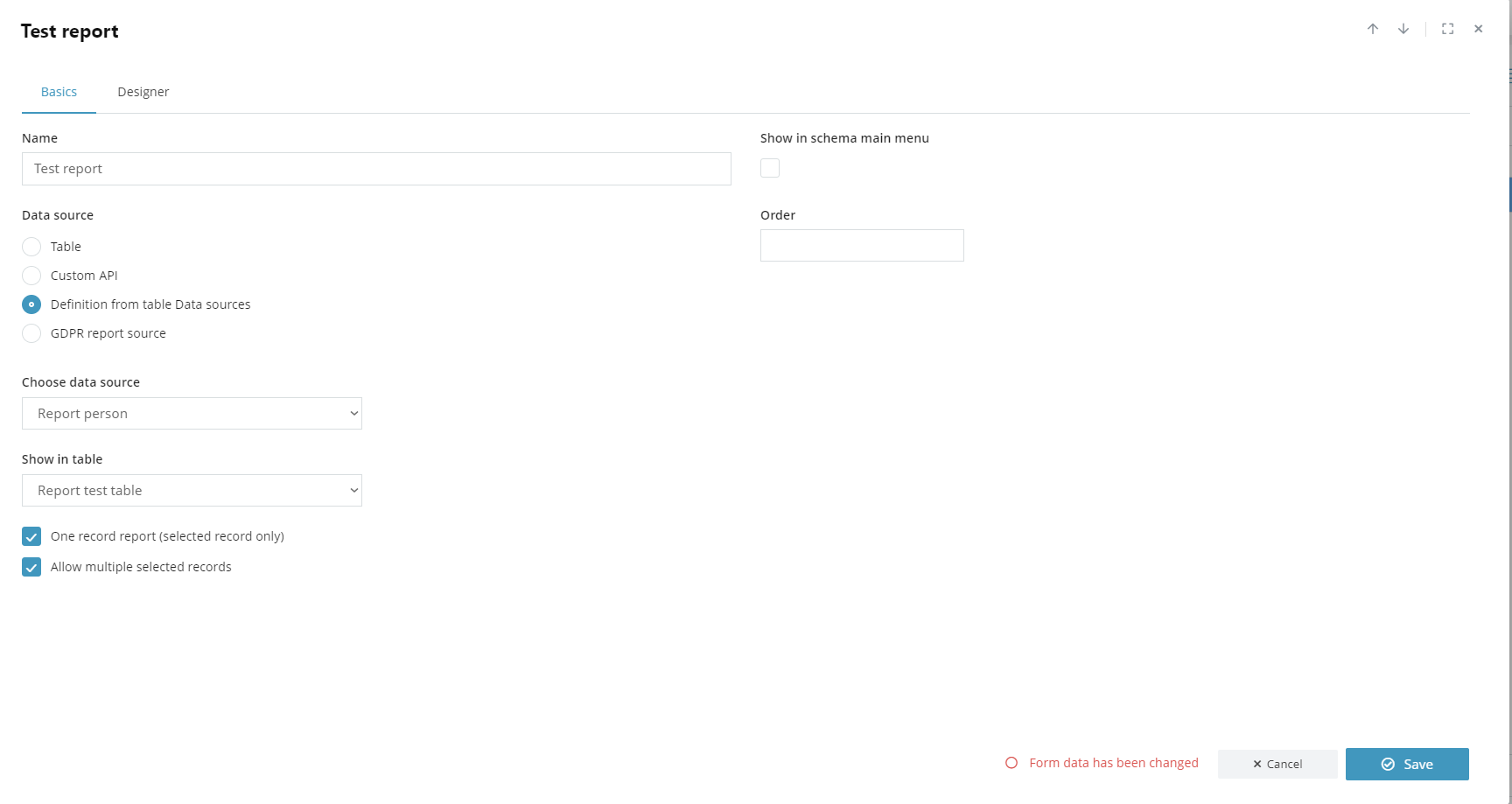Click the Name input field
The width and height of the screenshot is (1512, 804).
click(x=376, y=169)
